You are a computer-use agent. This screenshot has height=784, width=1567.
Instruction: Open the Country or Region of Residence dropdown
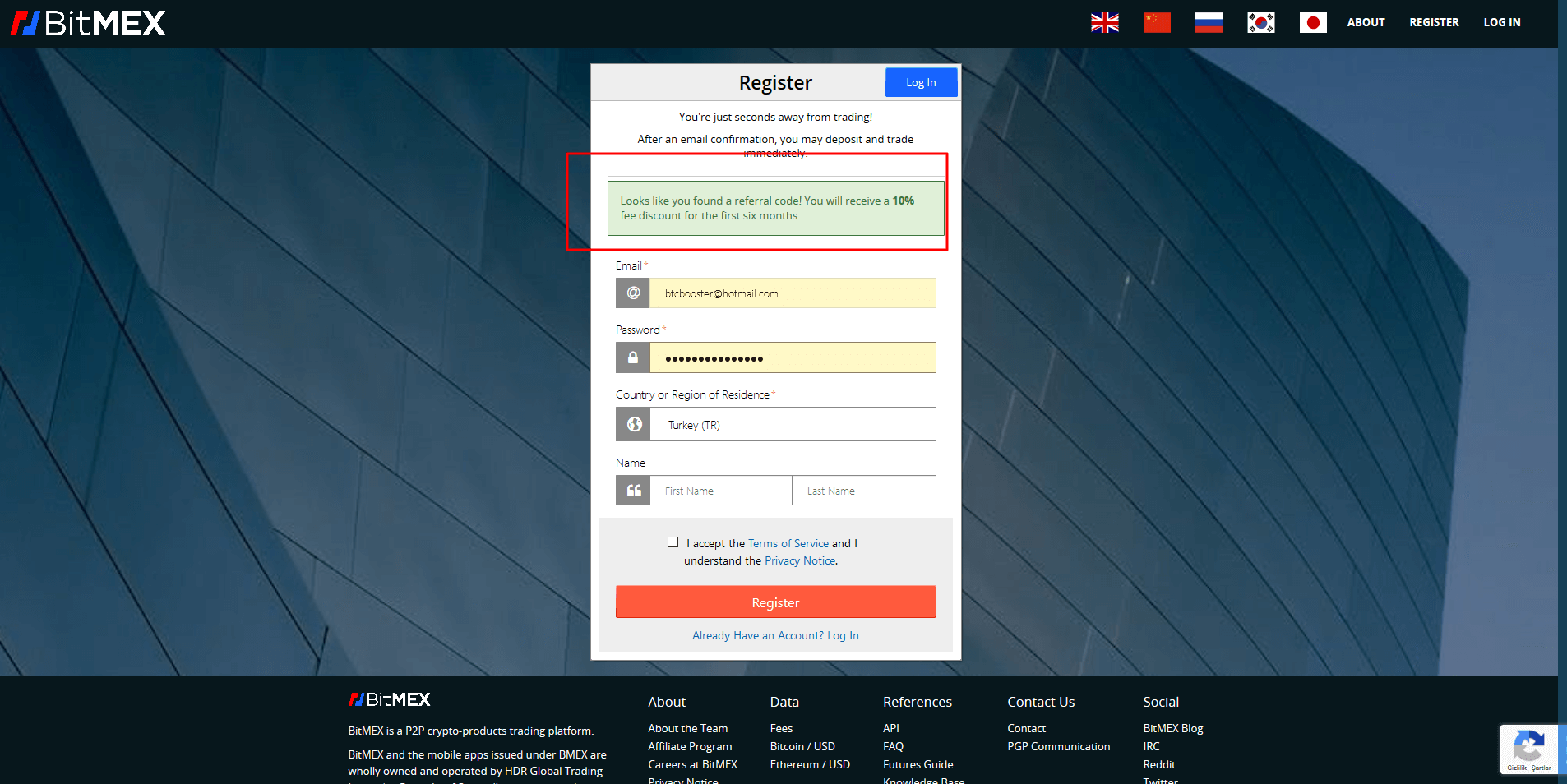[x=792, y=425]
